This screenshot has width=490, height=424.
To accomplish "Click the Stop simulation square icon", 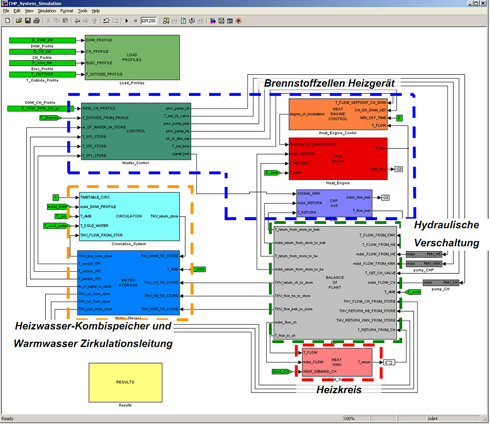I will point(135,21).
